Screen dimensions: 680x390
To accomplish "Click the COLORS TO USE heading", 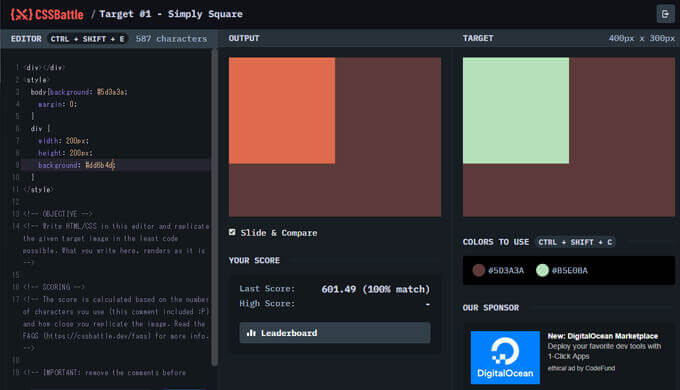I will pyautogui.click(x=496, y=242).
